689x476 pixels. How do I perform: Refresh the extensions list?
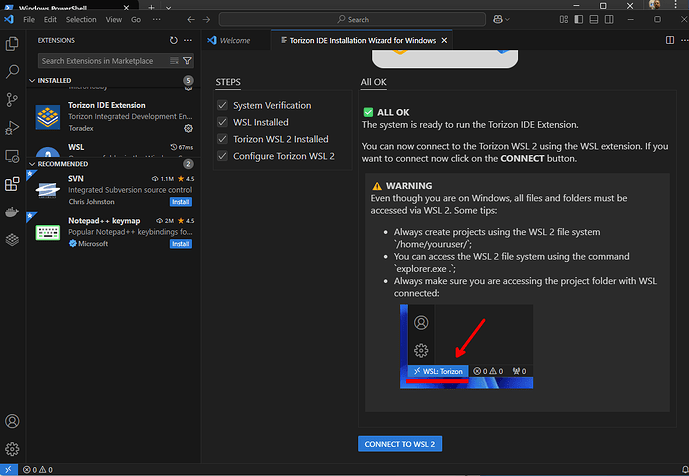pyautogui.click(x=173, y=41)
